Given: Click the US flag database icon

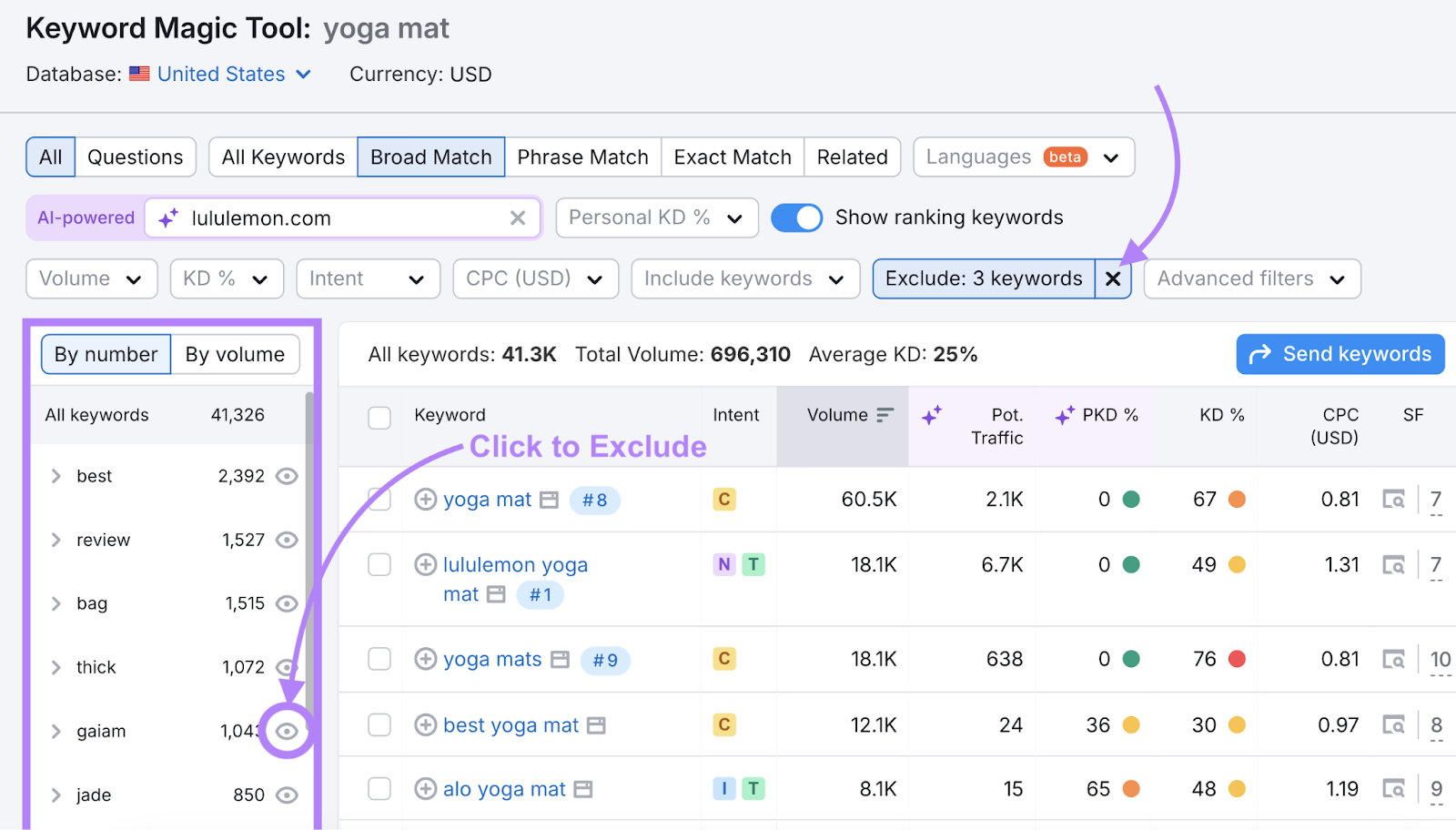Looking at the screenshot, I should pyautogui.click(x=138, y=74).
